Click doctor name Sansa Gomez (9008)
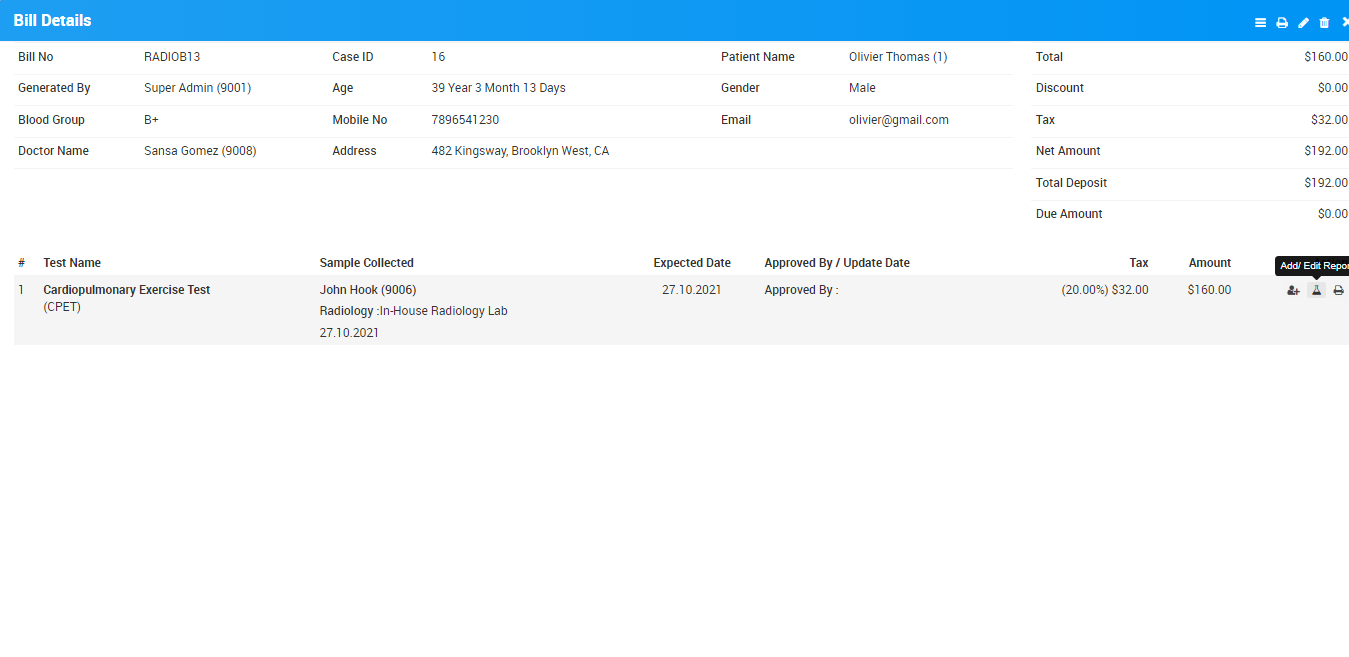Viewport: 1349px width, 657px height. [200, 151]
